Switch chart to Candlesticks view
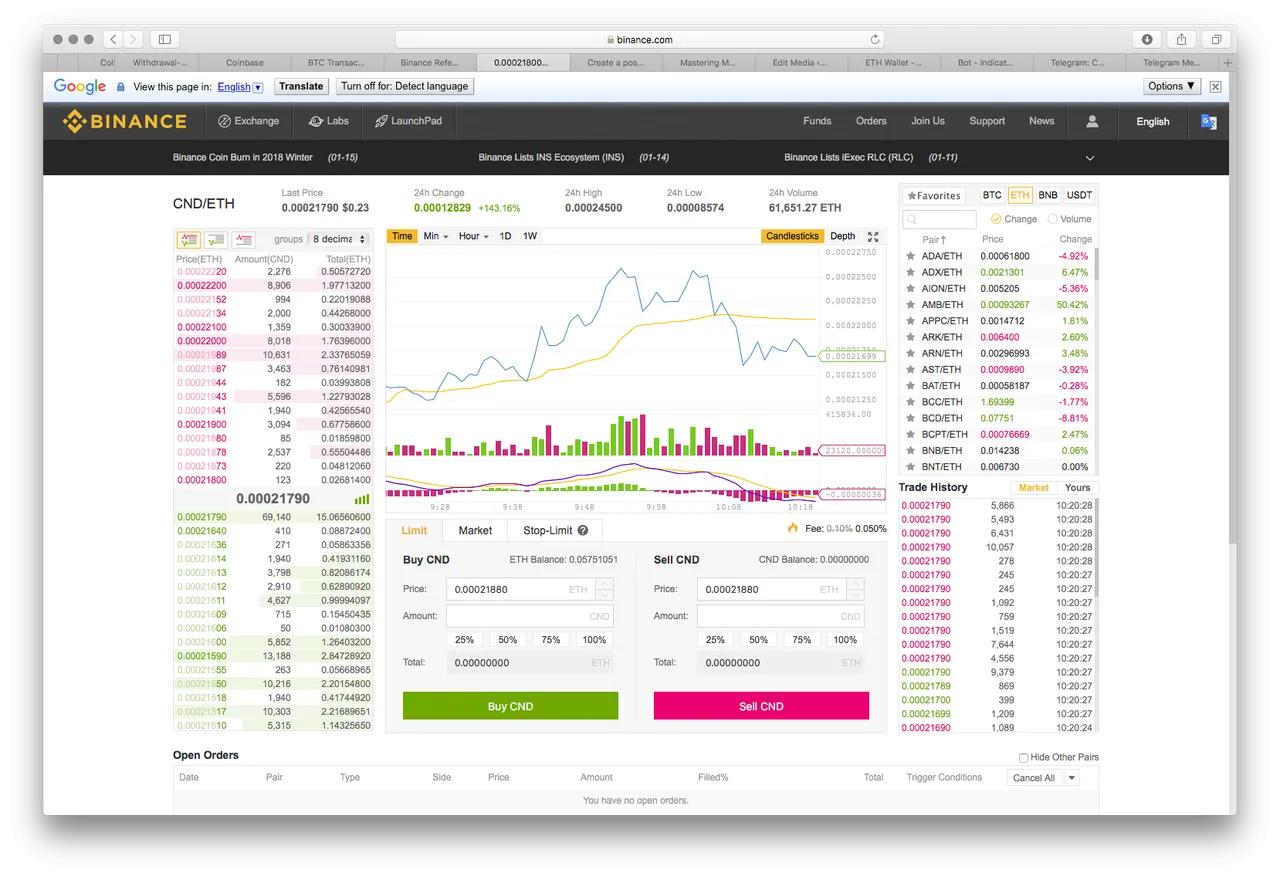Image resolution: width=1280 pixels, height=877 pixels. [792, 236]
